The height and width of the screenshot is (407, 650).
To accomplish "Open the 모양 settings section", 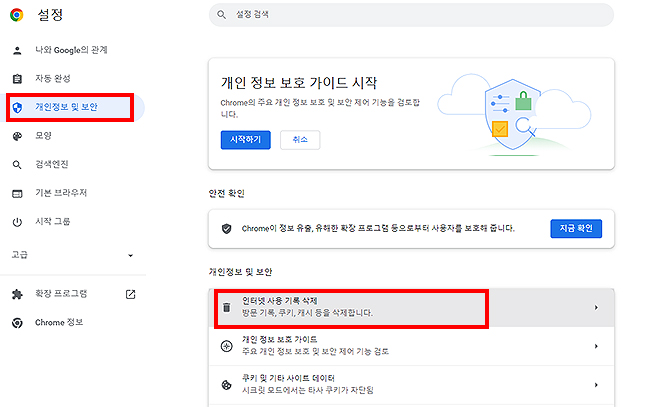I will click(x=44, y=136).
